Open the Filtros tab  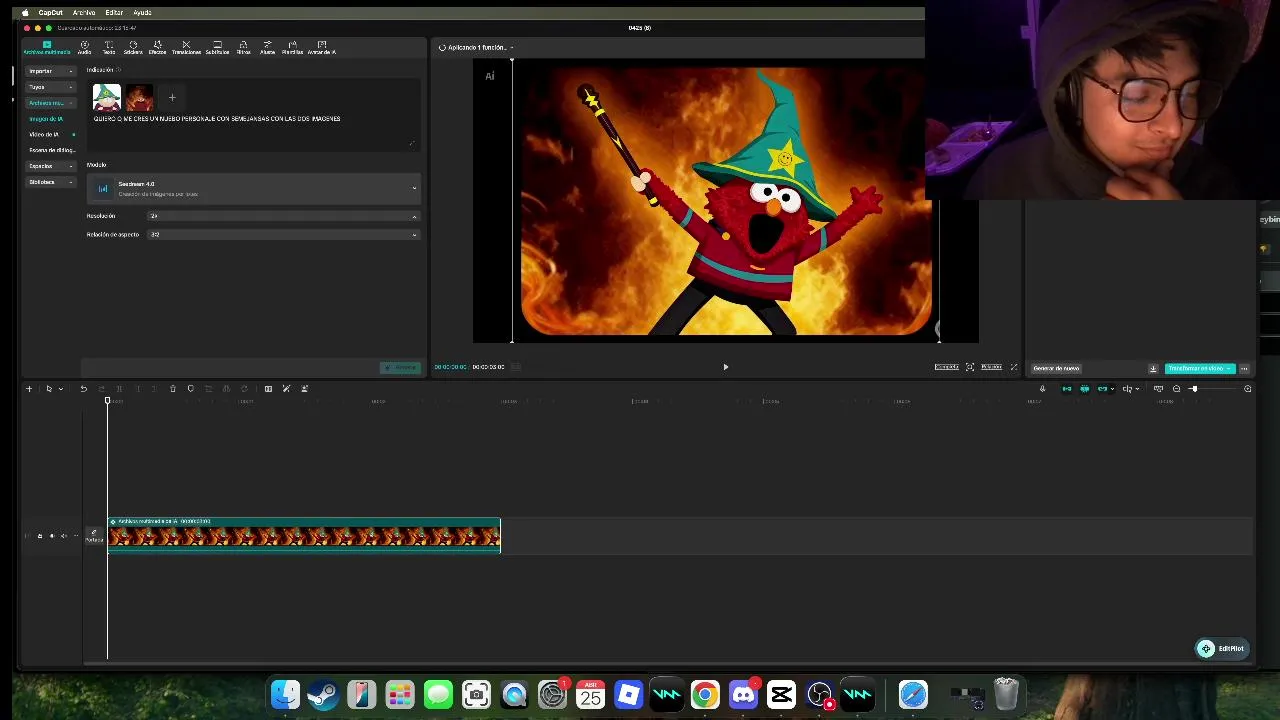(x=243, y=47)
